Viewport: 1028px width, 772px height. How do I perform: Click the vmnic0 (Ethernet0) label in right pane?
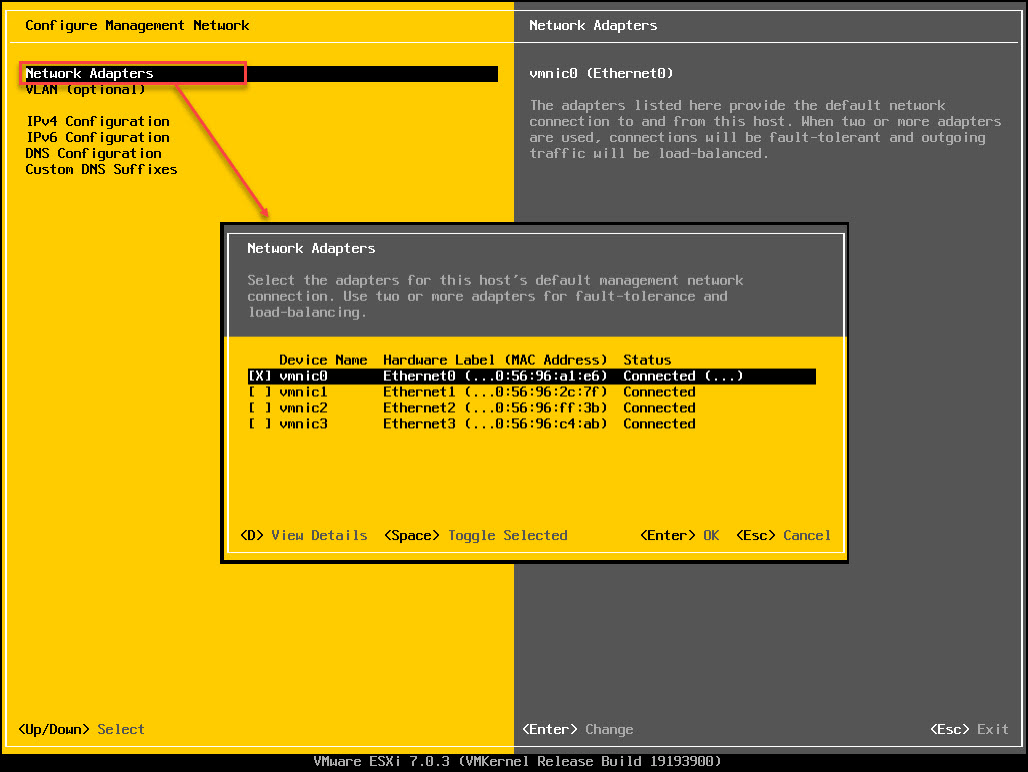point(601,73)
